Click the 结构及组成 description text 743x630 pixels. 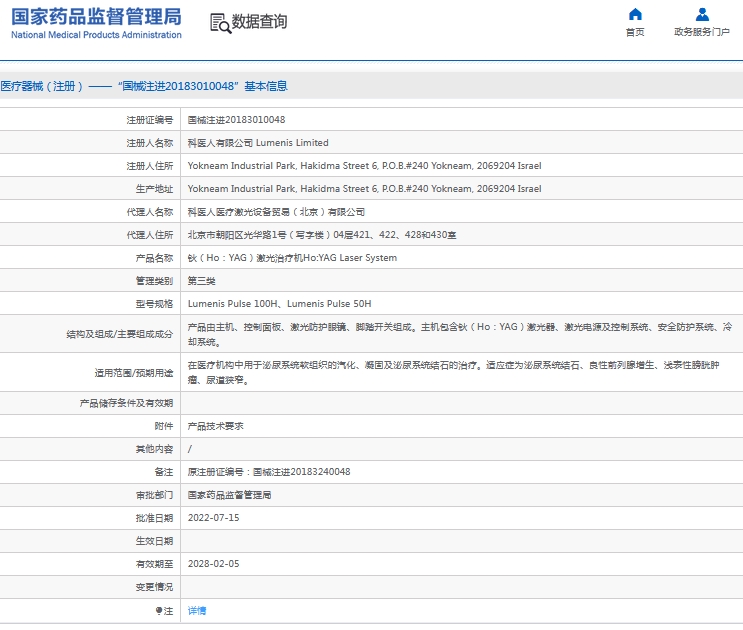[x=460, y=334]
